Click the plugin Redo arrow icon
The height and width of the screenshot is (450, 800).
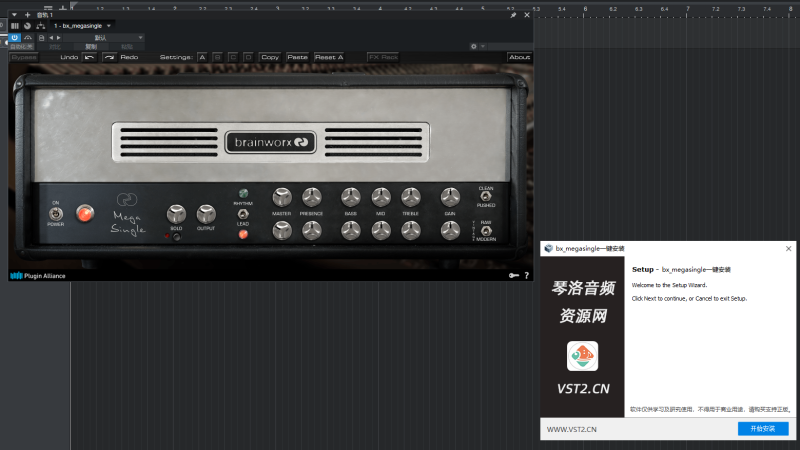pos(109,57)
